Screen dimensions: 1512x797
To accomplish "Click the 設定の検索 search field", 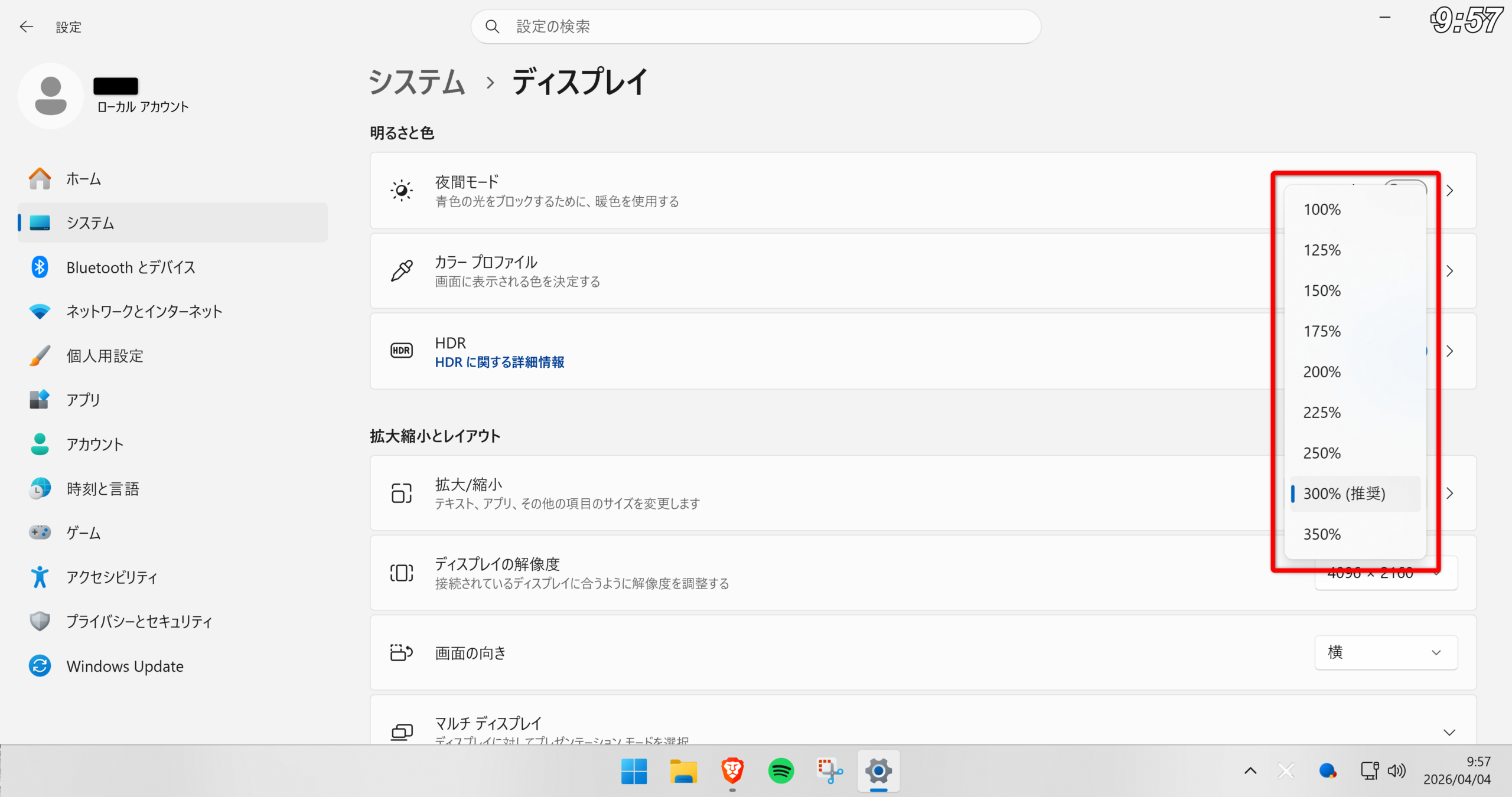I will [x=755, y=27].
